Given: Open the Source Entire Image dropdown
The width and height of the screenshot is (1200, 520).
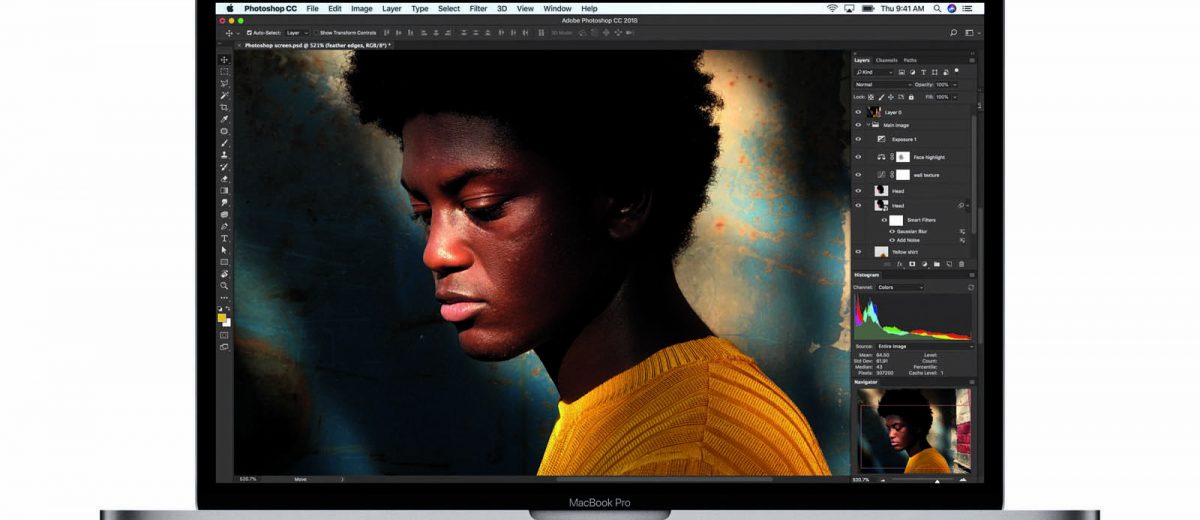Looking at the screenshot, I should coord(924,346).
